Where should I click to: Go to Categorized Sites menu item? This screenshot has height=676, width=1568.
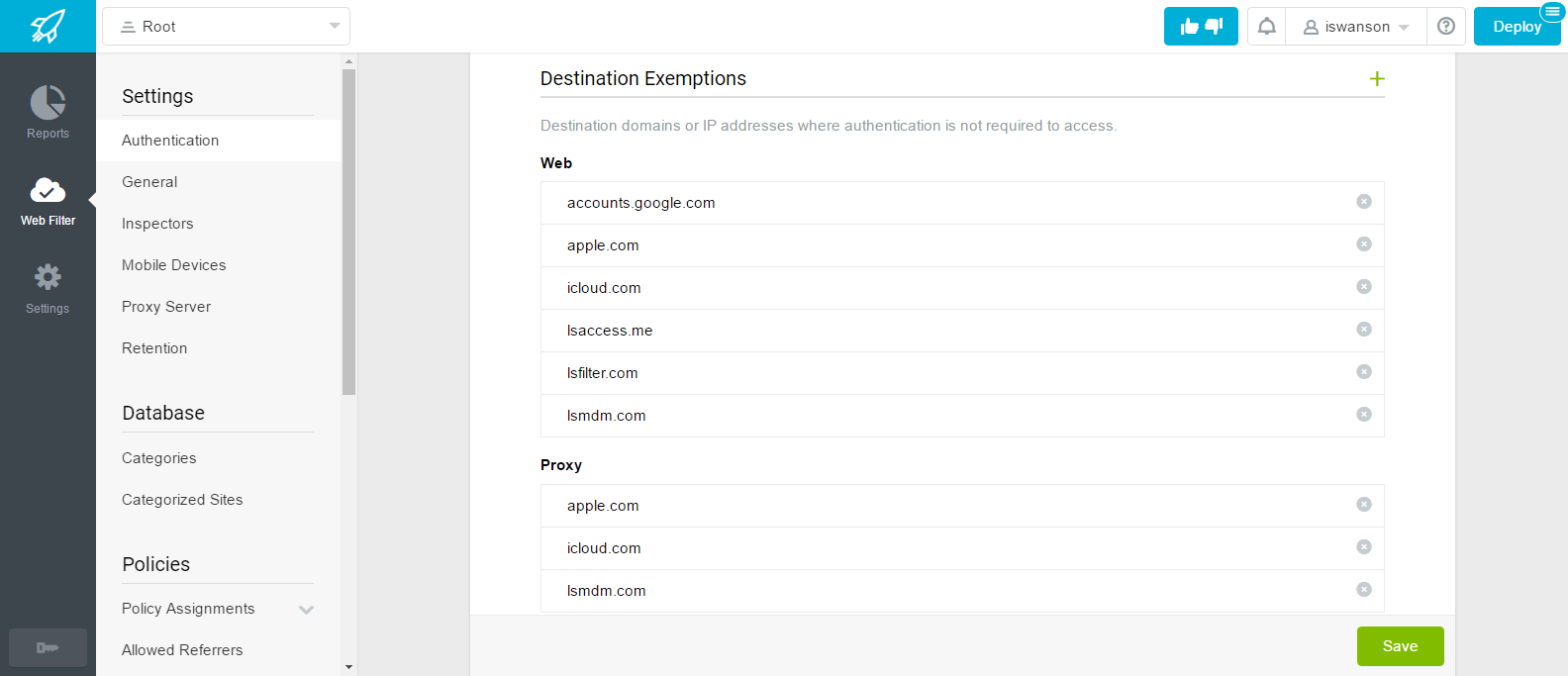(x=182, y=500)
